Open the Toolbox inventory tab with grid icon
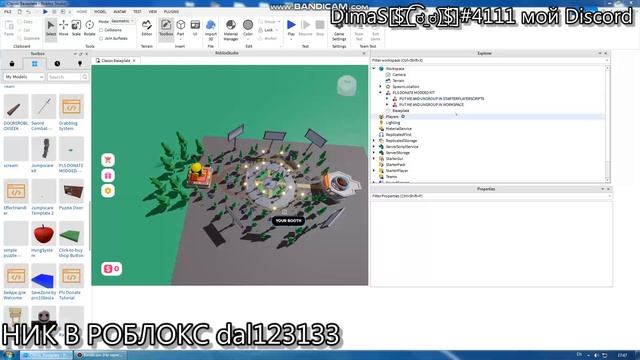 [34, 64]
